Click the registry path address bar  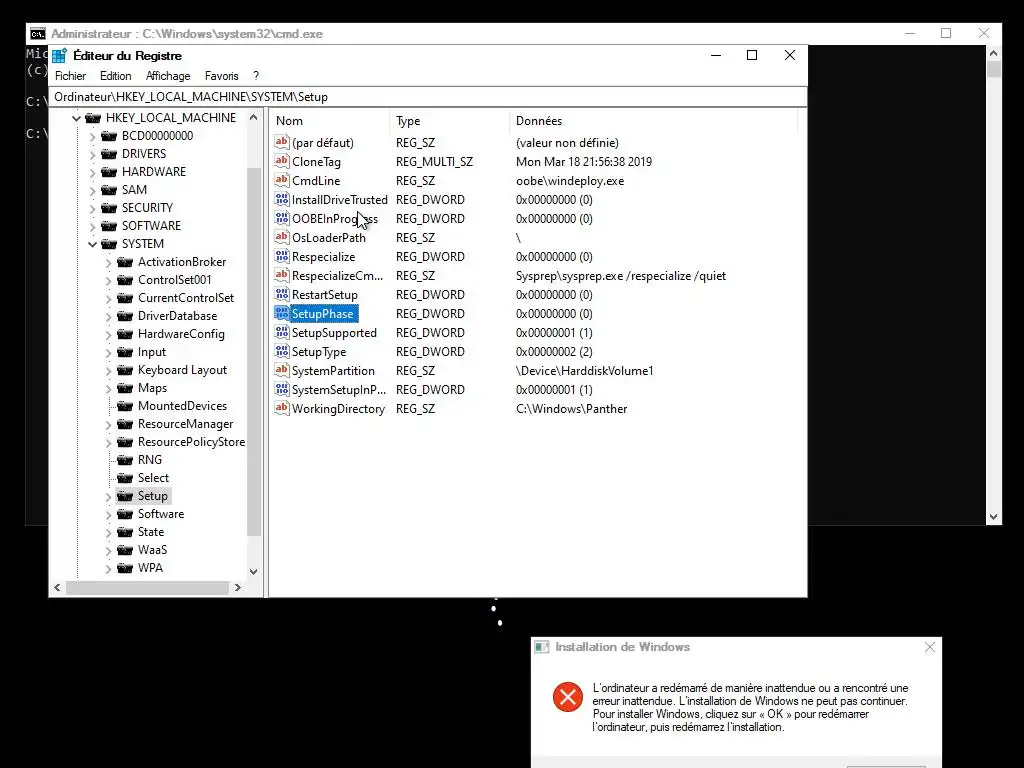click(428, 97)
